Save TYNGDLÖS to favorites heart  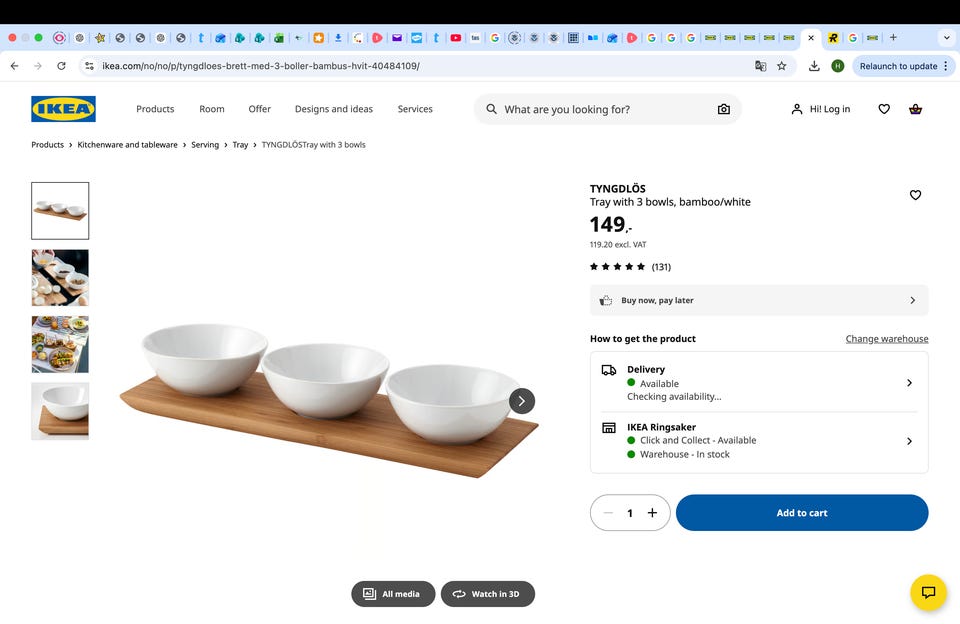(x=915, y=195)
